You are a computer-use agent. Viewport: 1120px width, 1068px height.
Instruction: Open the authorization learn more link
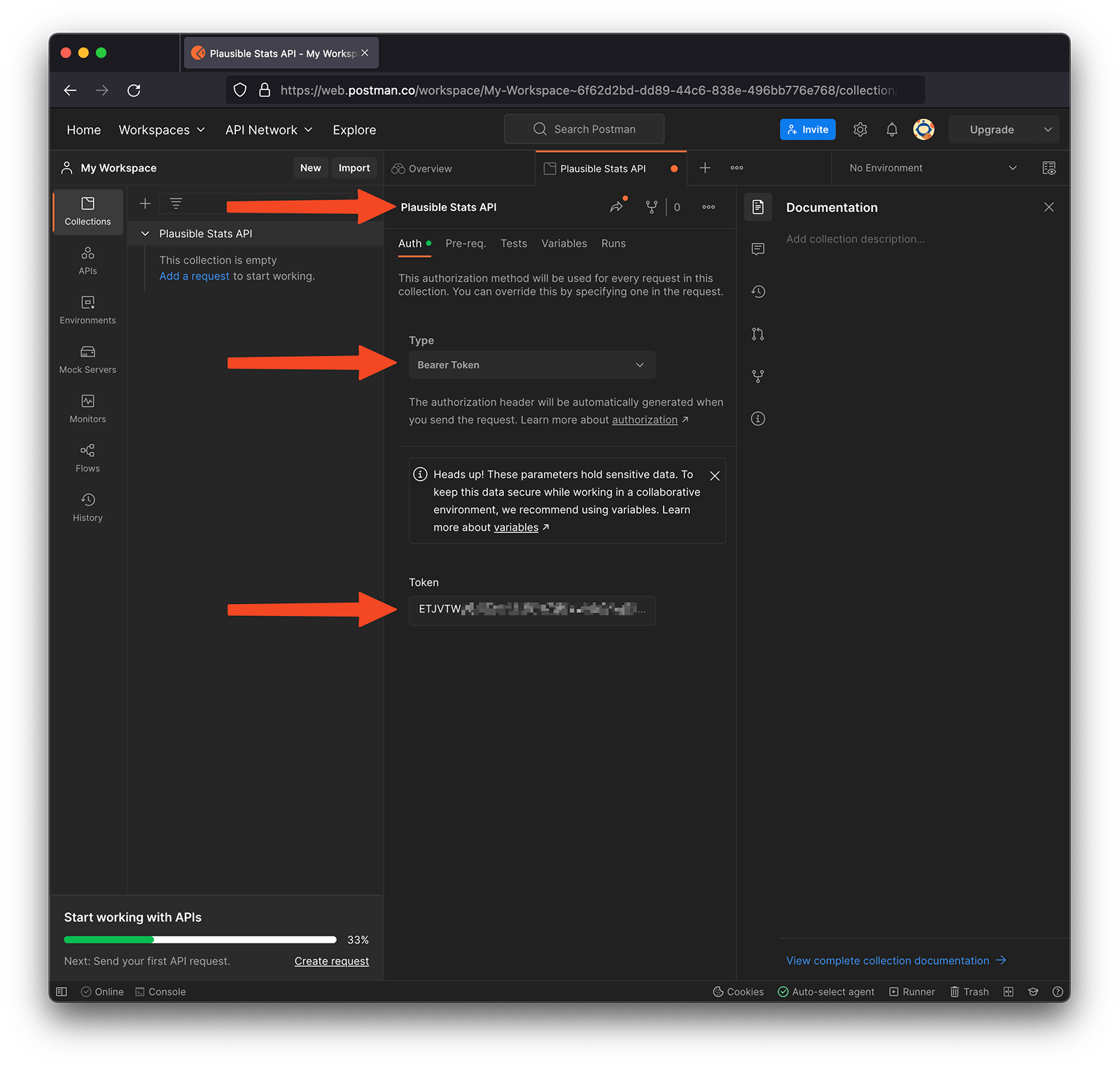[x=645, y=420]
